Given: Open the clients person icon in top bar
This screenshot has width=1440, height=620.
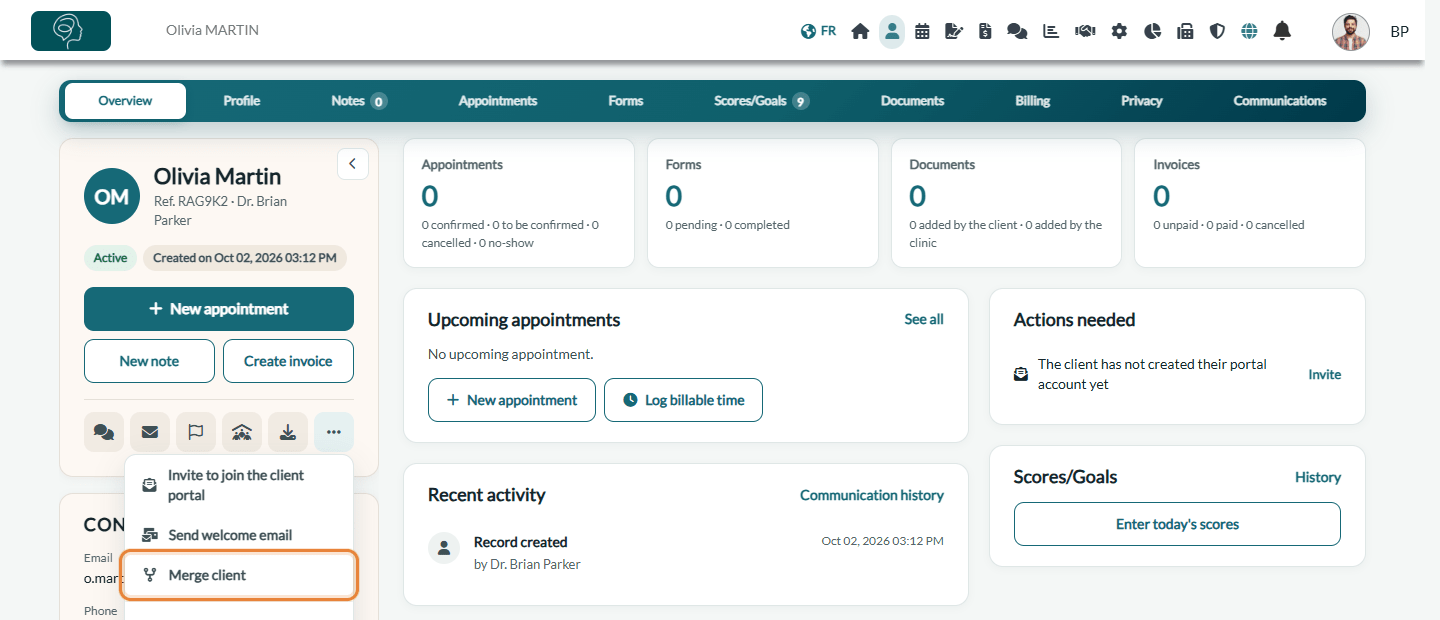Looking at the screenshot, I should point(892,31).
